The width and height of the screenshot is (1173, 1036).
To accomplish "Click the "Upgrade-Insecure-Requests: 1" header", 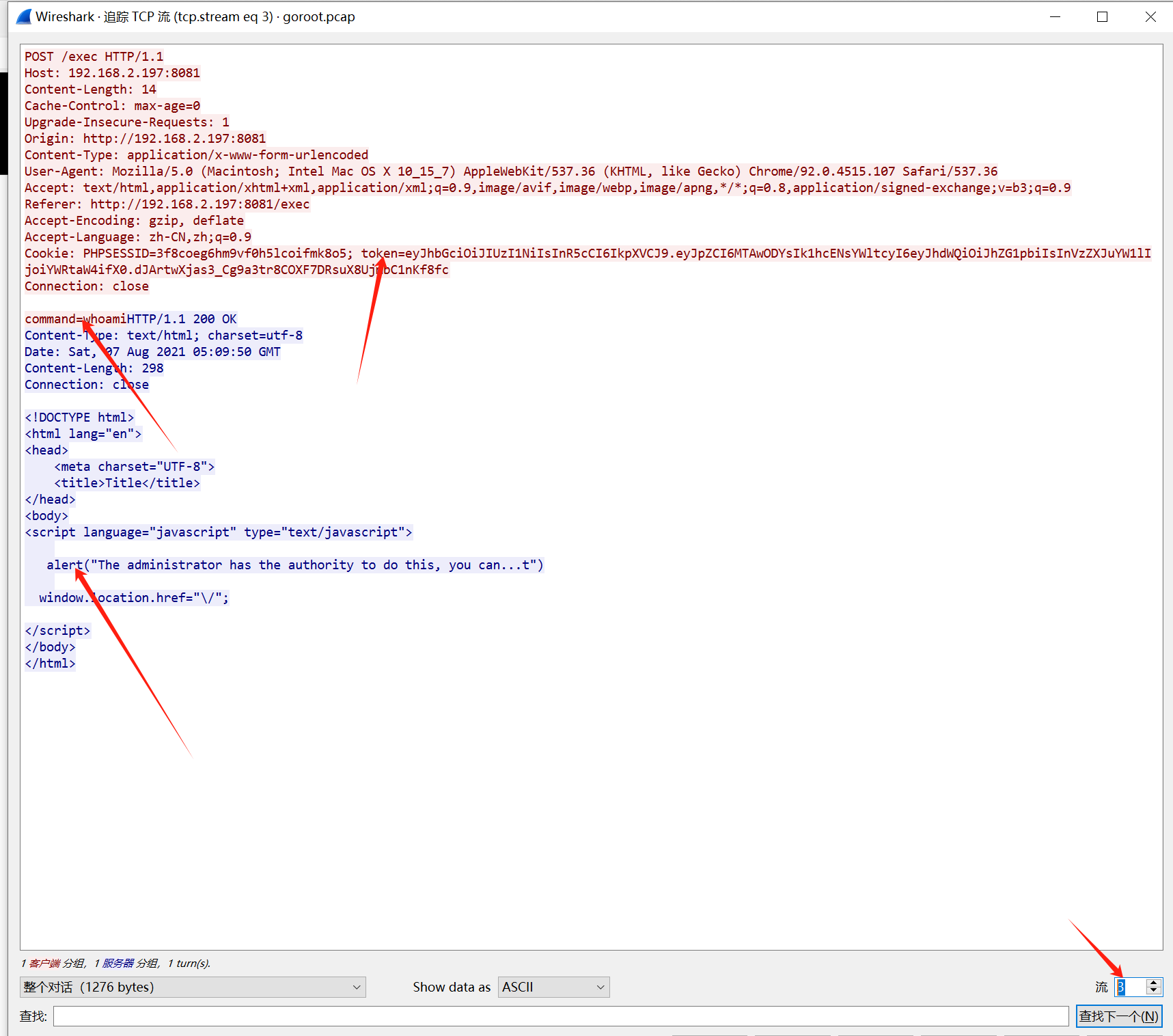I will pos(127,122).
